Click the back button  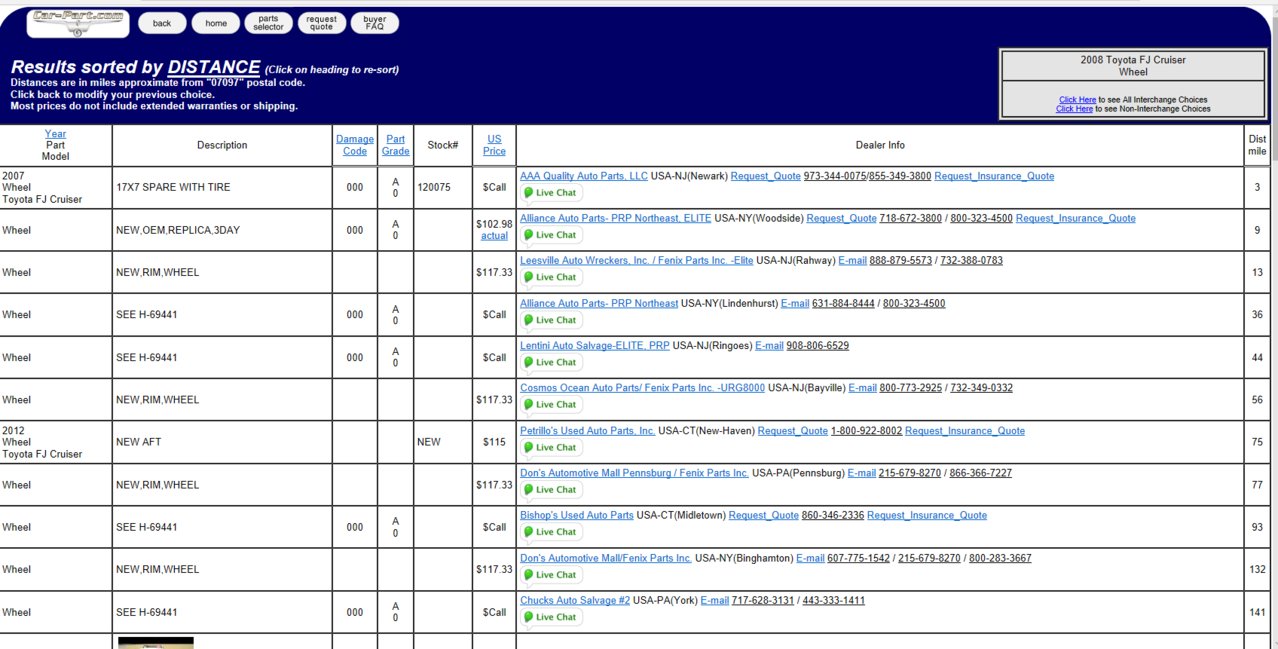(162, 23)
